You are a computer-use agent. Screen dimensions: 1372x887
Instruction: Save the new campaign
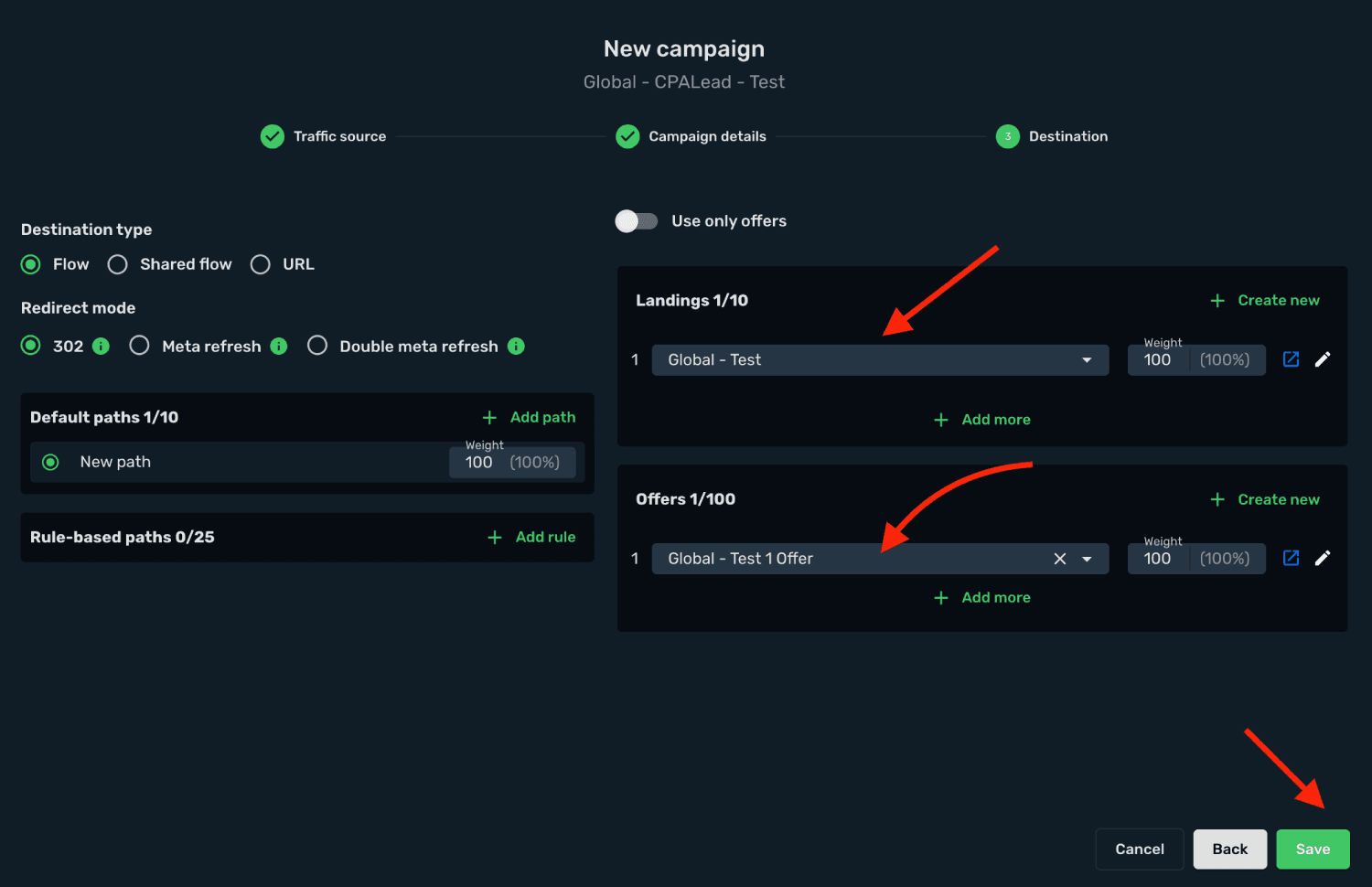1313,850
